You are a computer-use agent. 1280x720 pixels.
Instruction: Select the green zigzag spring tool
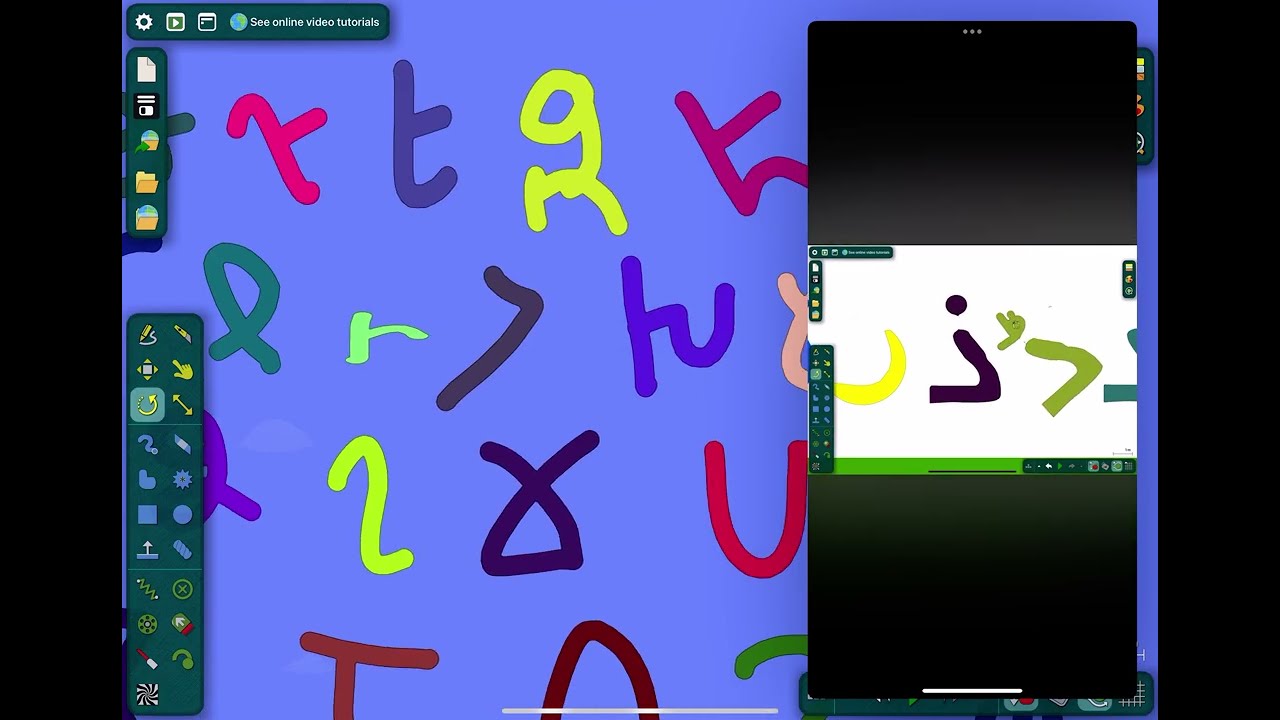tap(147, 589)
